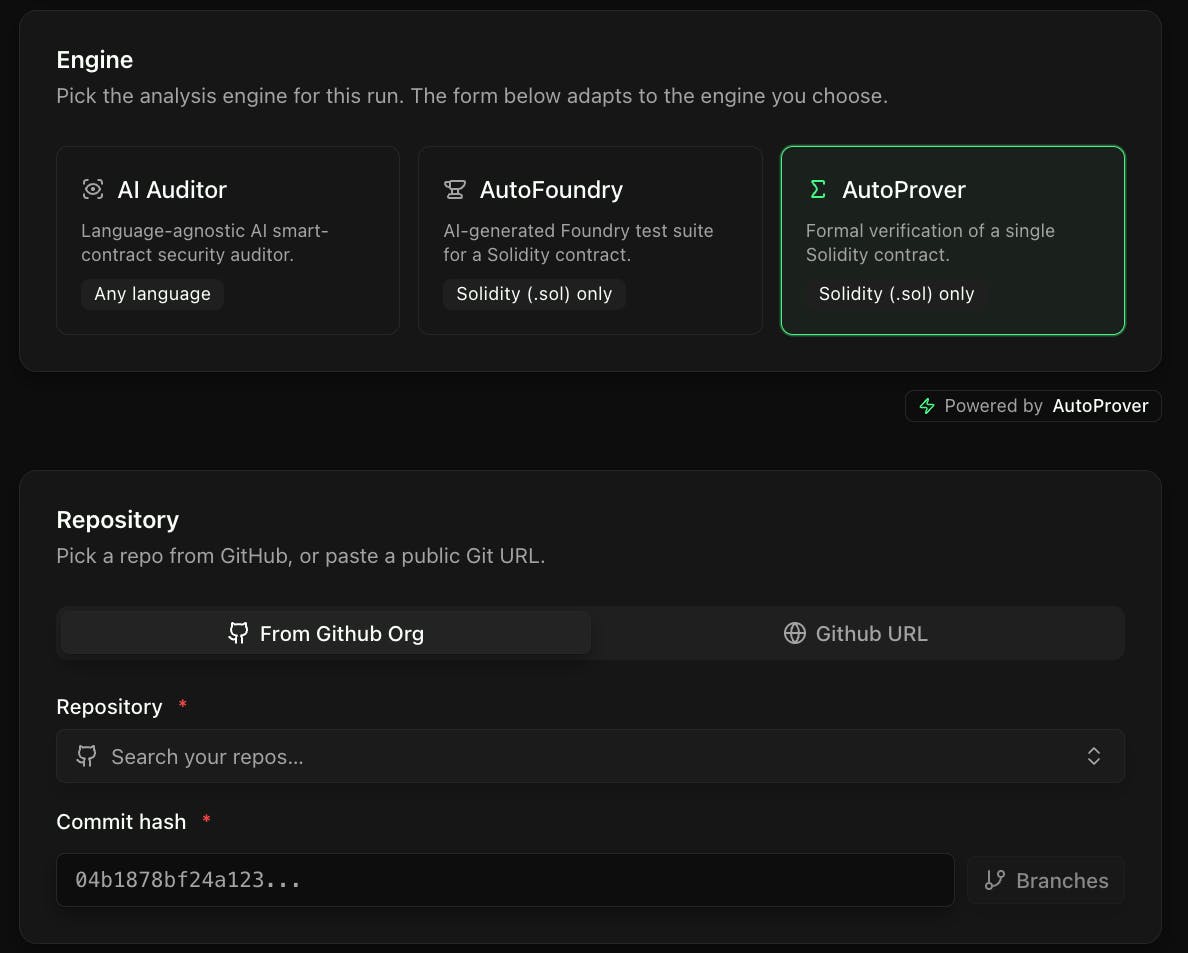Click the globe icon in Github URL tab

coord(795,633)
